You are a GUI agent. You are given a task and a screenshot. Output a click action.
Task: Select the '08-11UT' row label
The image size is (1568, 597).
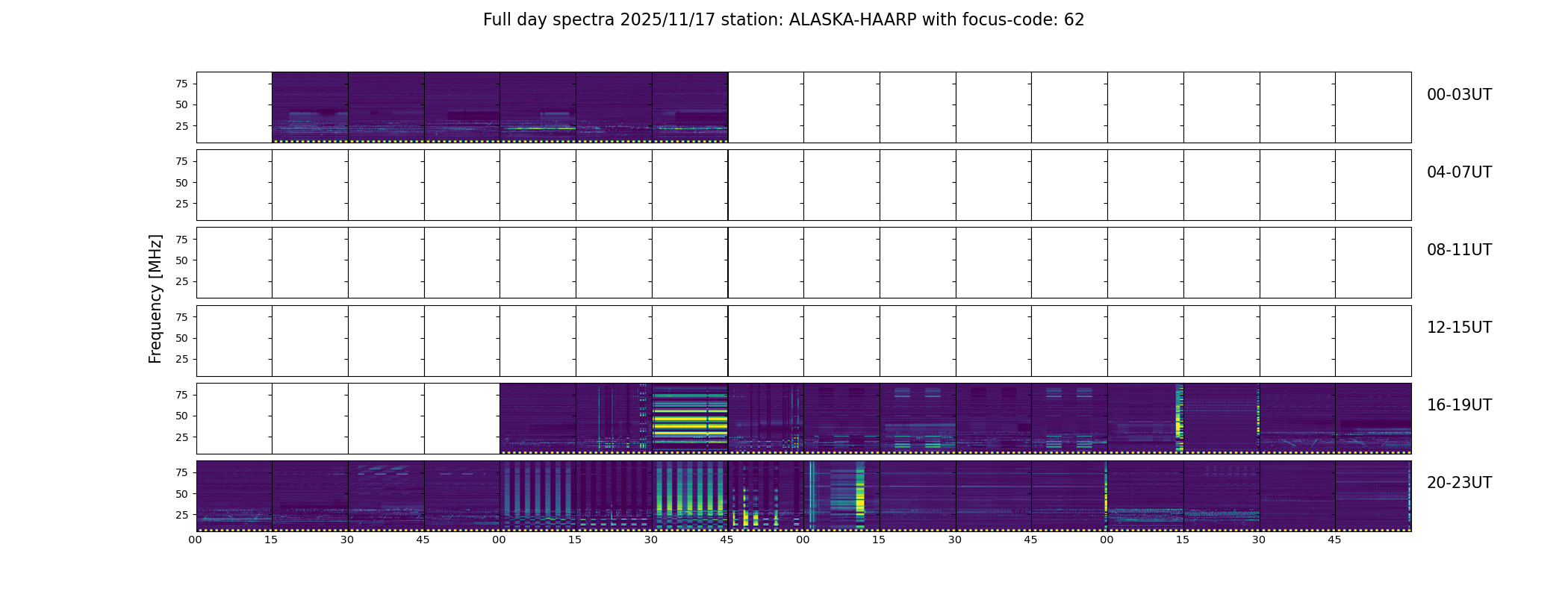point(1459,250)
